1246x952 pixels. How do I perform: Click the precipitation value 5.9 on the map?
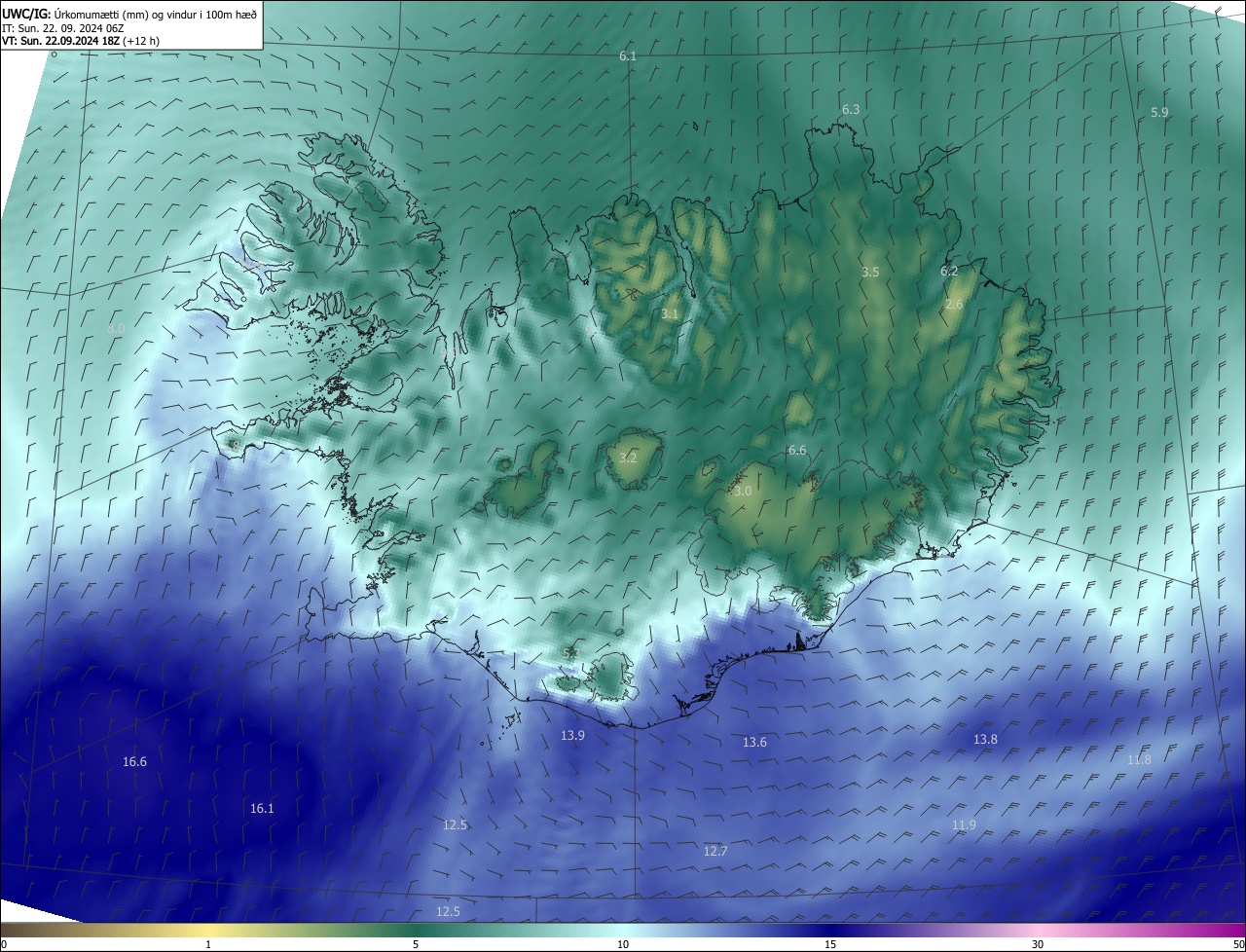click(x=1159, y=113)
